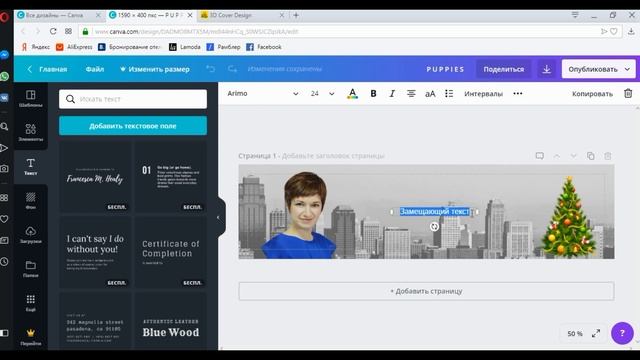Open the Background sidebar panel
This screenshot has width=640, height=360.
pos(31,200)
